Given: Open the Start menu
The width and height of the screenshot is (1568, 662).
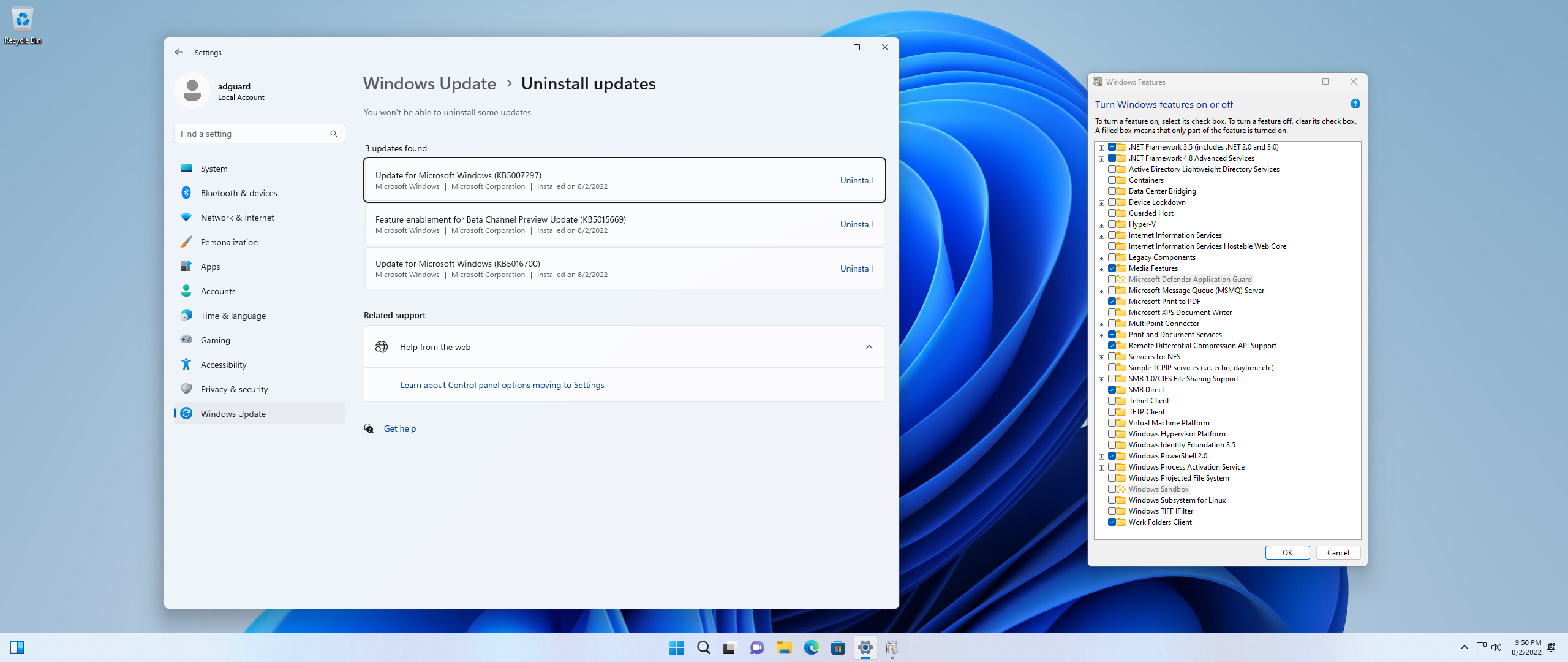Looking at the screenshot, I should 676,647.
